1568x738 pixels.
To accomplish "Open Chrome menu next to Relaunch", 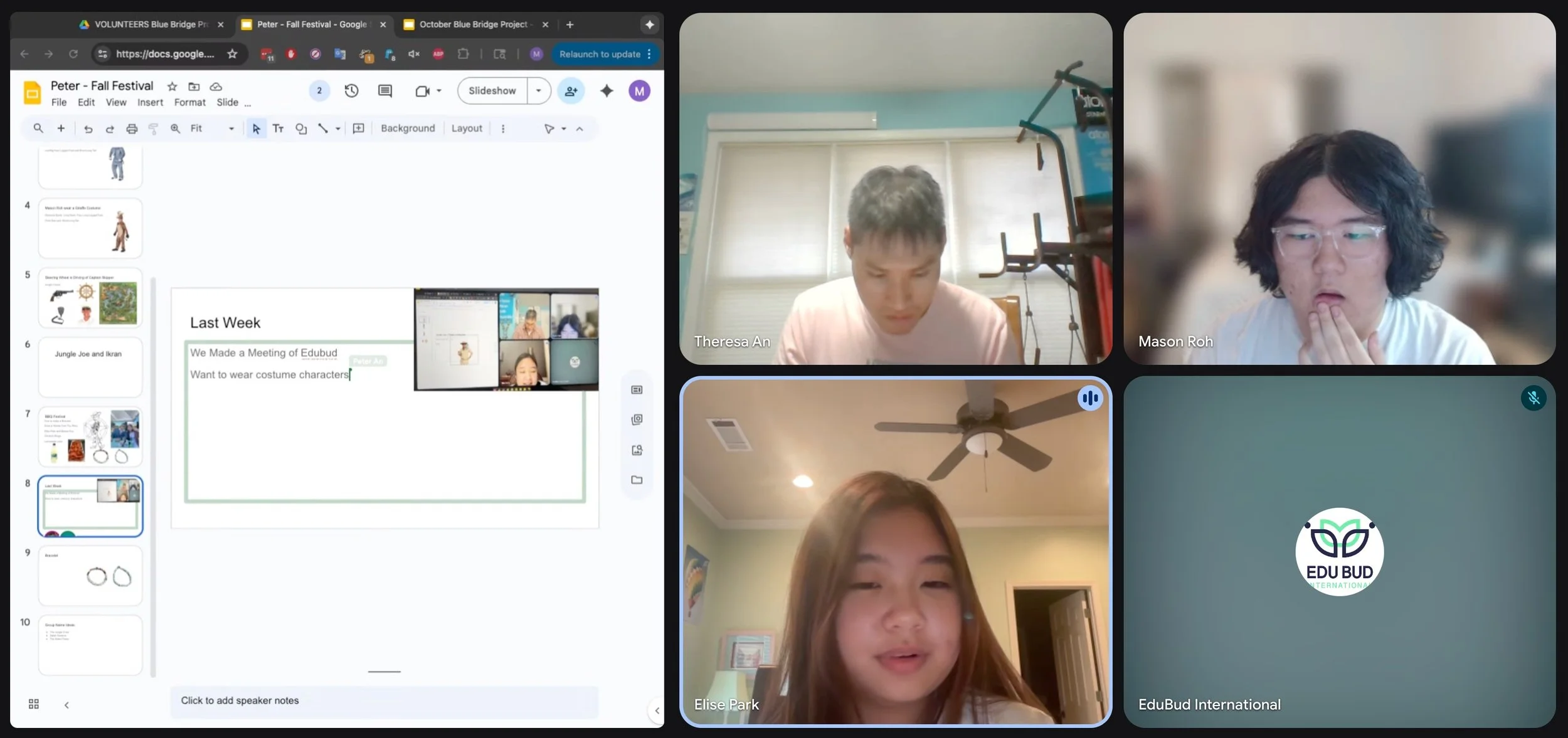I will [649, 54].
